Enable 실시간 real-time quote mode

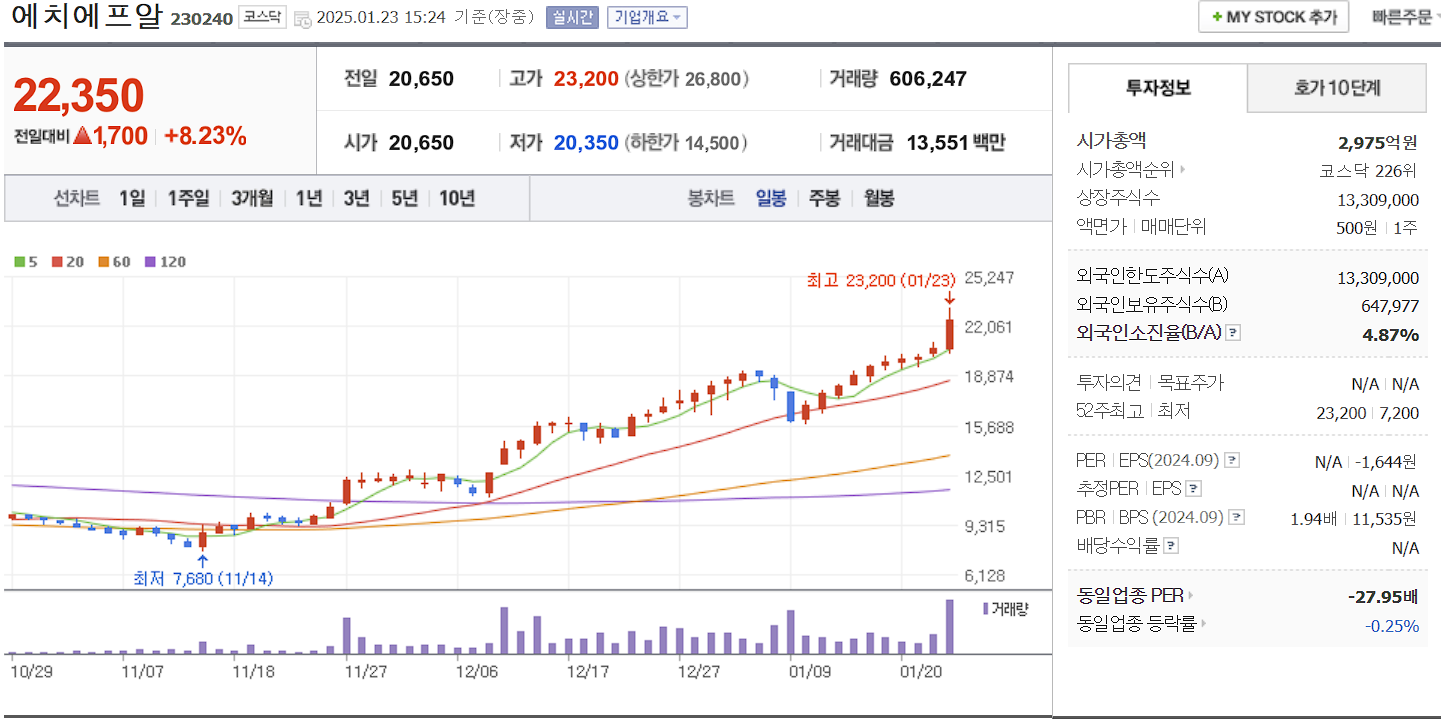click(x=570, y=17)
